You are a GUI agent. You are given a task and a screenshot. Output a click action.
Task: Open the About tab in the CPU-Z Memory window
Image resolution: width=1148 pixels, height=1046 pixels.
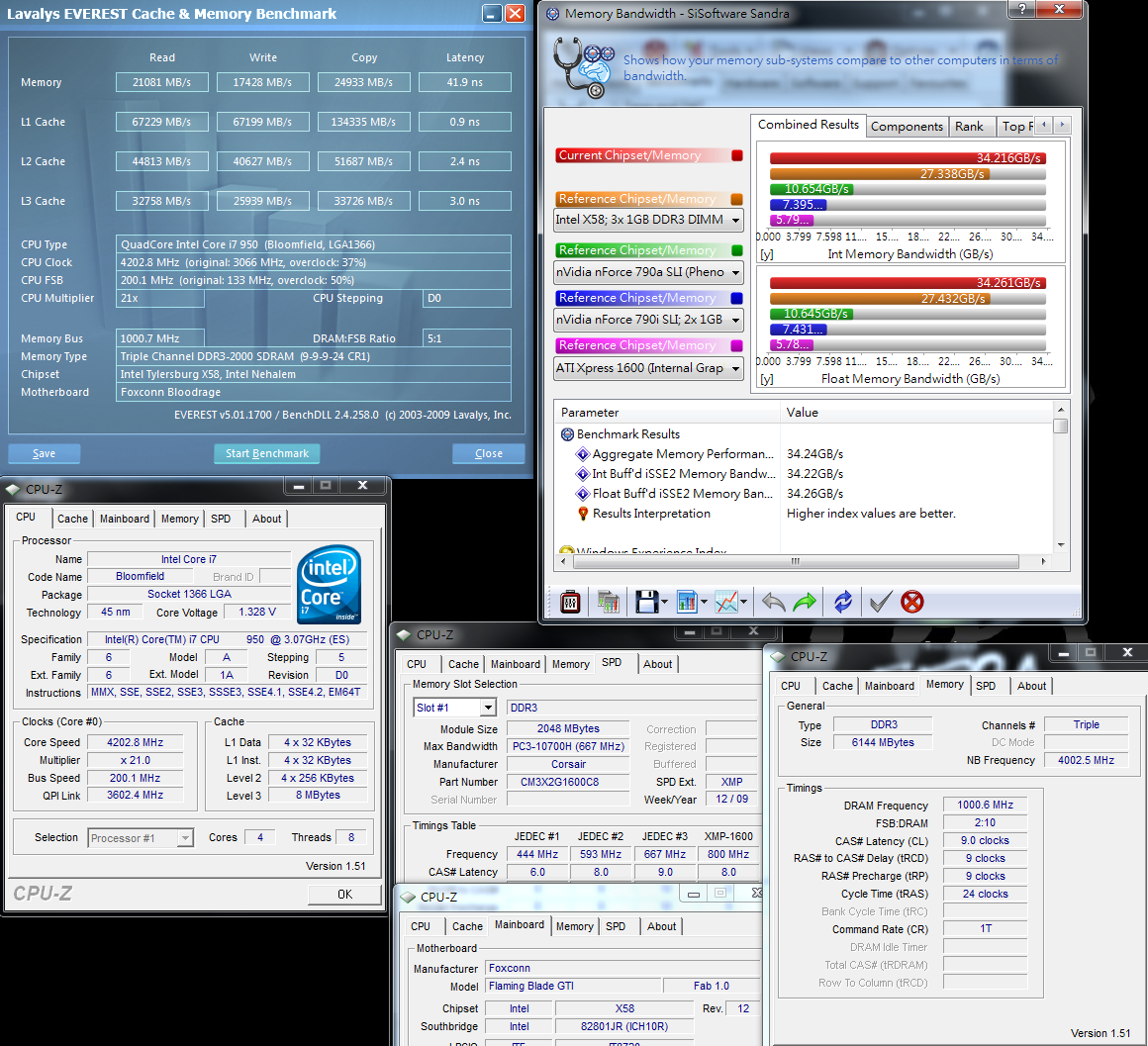click(x=1031, y=686)
